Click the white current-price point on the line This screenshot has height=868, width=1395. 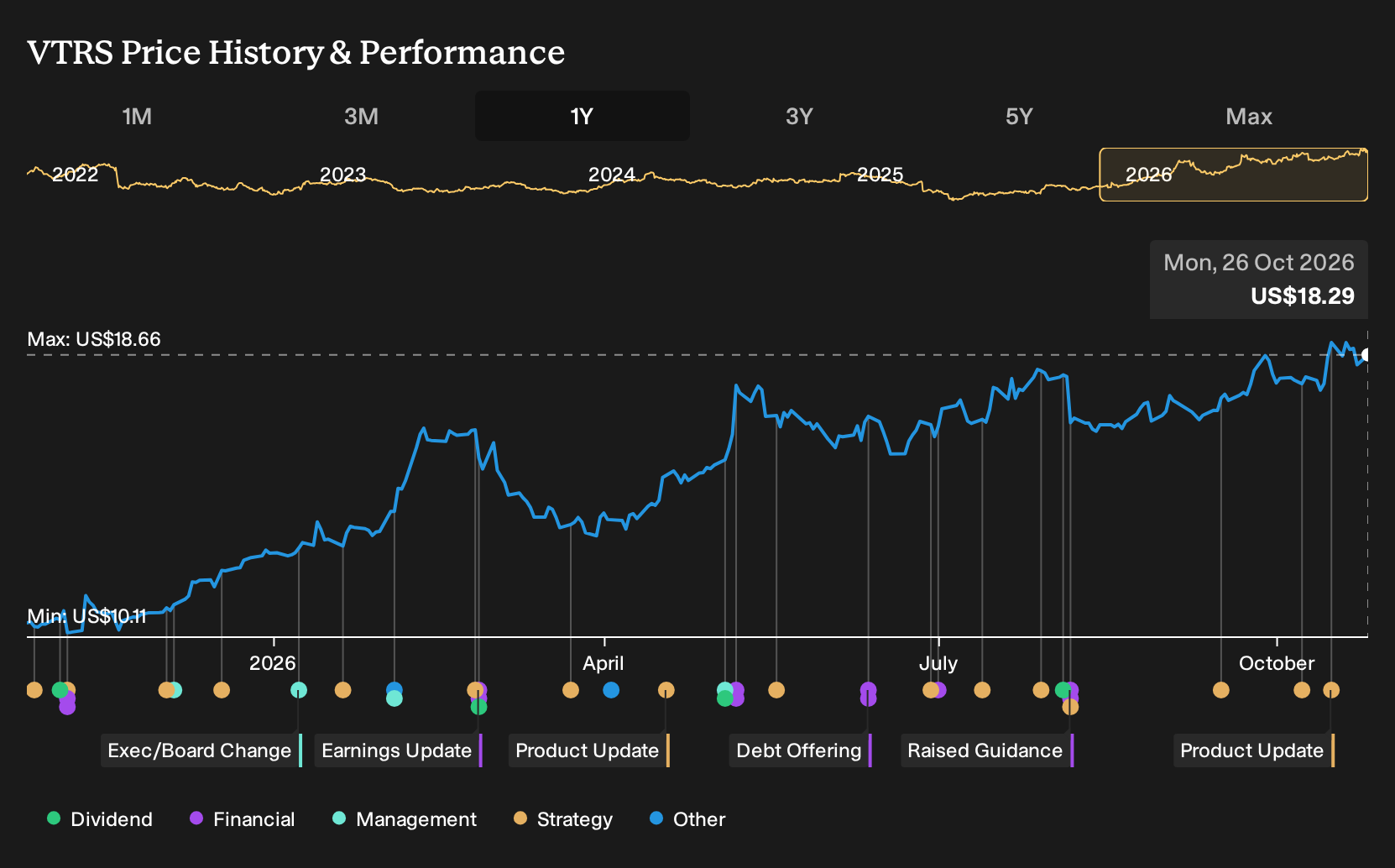tap(1366, 355)
